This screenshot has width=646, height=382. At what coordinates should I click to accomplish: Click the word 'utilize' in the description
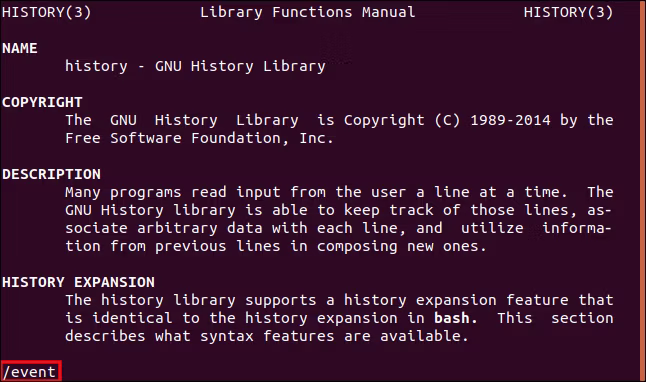(492, 228)
